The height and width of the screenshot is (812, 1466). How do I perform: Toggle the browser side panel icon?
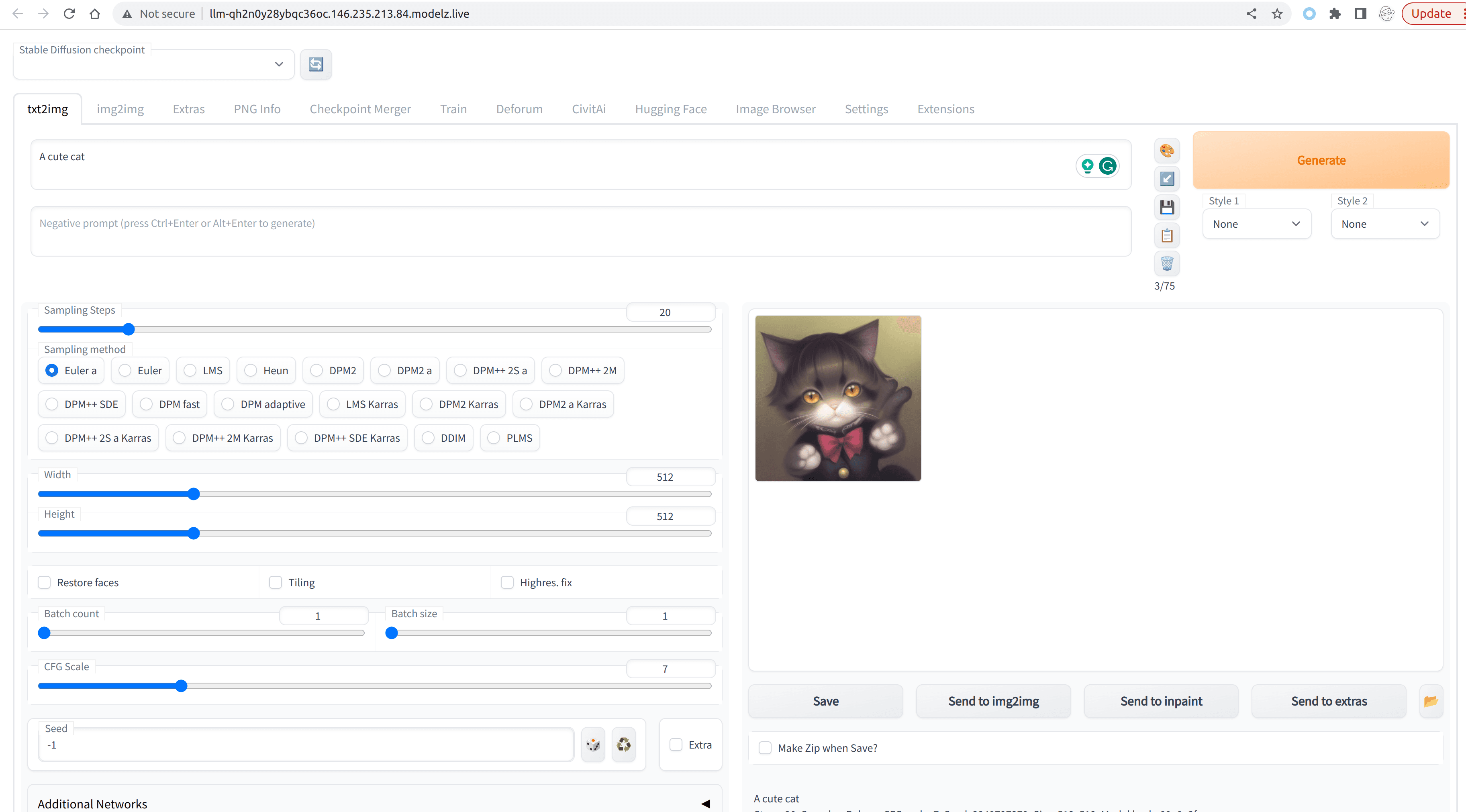tap(1361, 14)
